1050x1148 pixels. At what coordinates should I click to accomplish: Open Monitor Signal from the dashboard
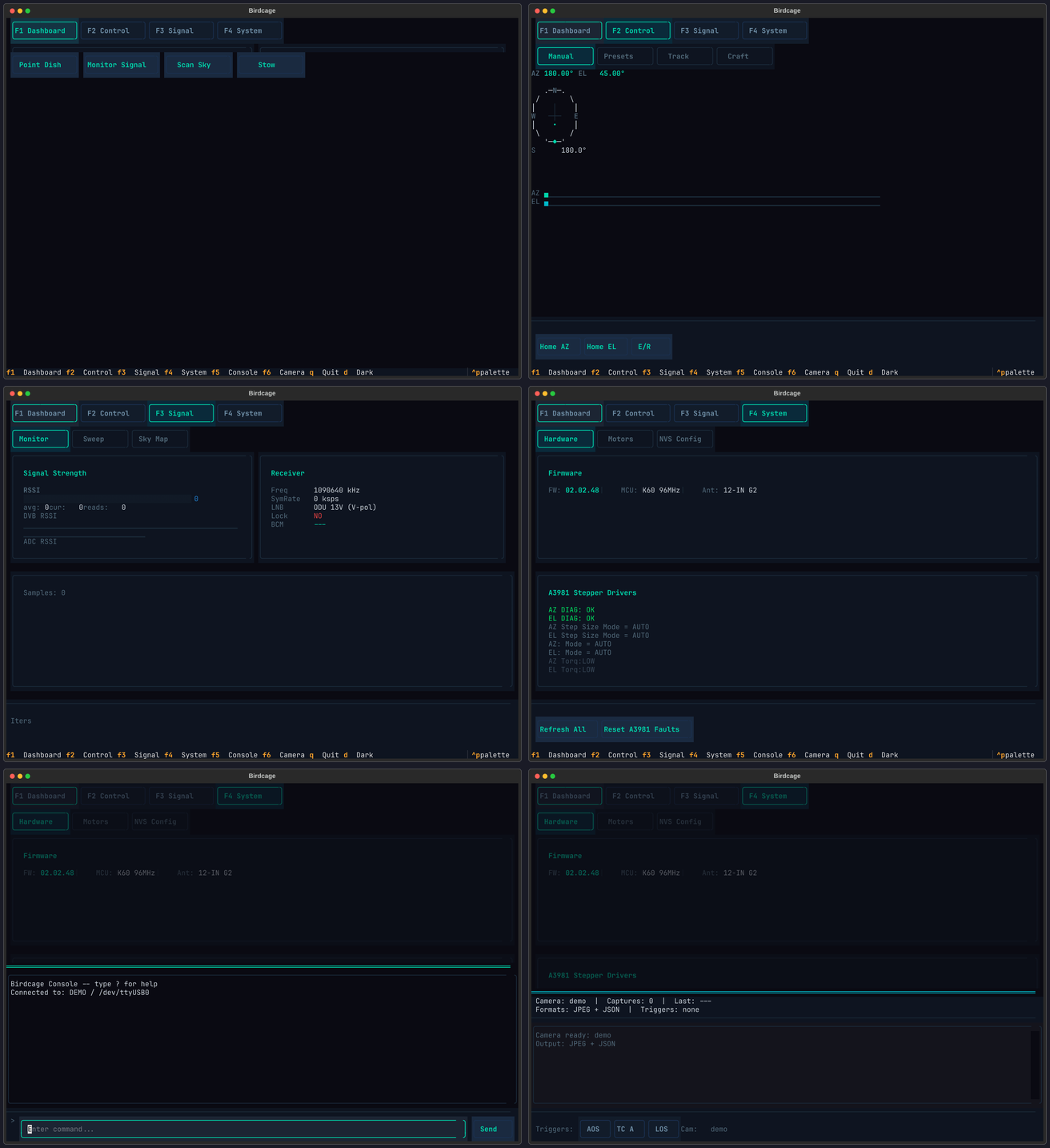117,65
